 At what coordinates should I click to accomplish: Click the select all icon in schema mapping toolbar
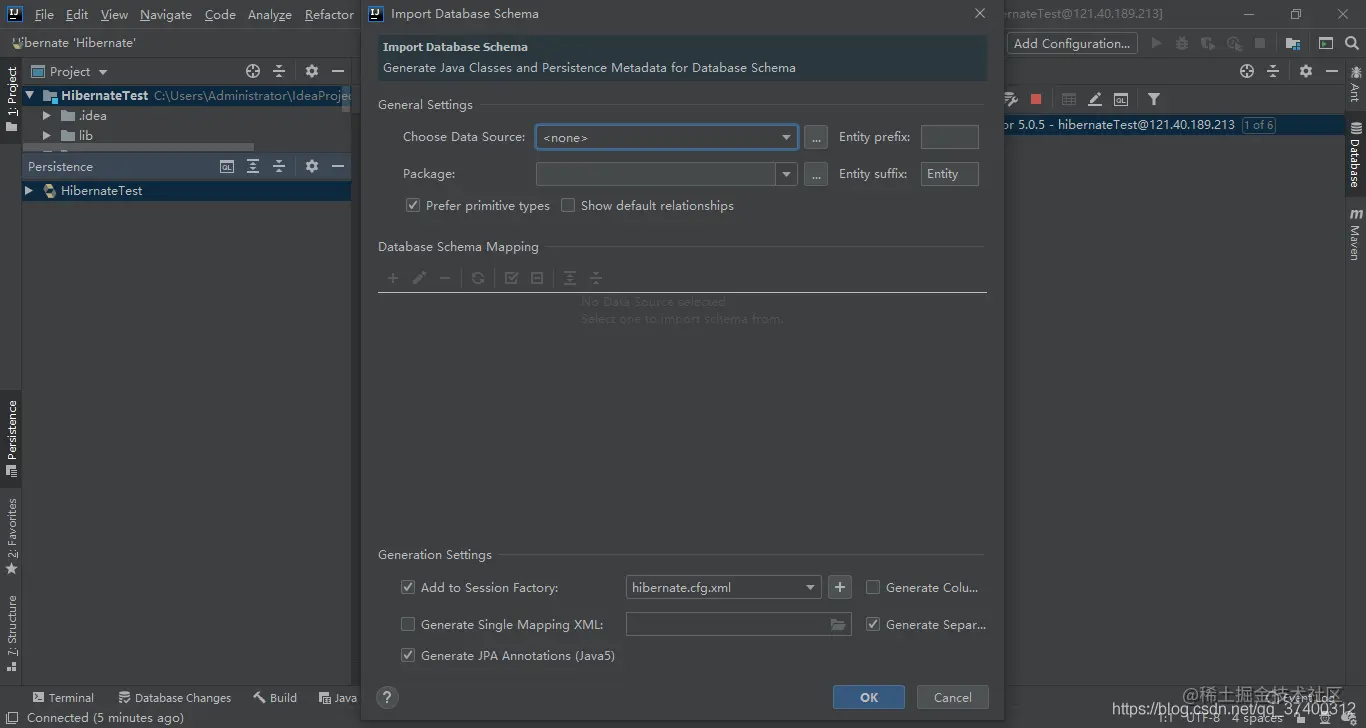pyautogui.click(x=511, y=278)
